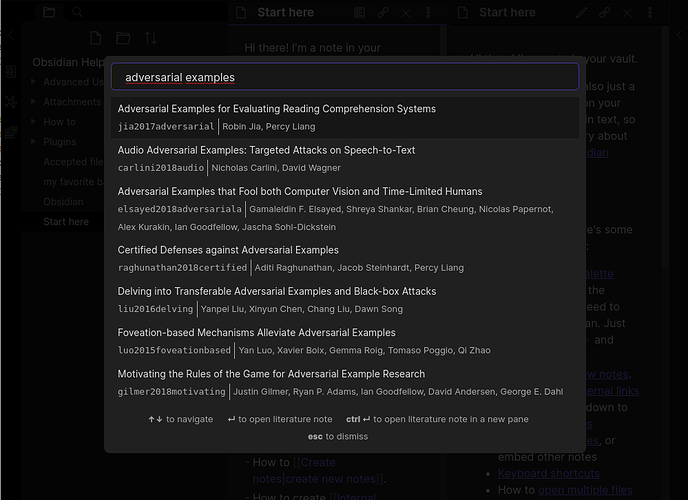The height and width of the screenshot is (500, 688).
Task: Open the file explorer tab icon
Action: (49, 12)
